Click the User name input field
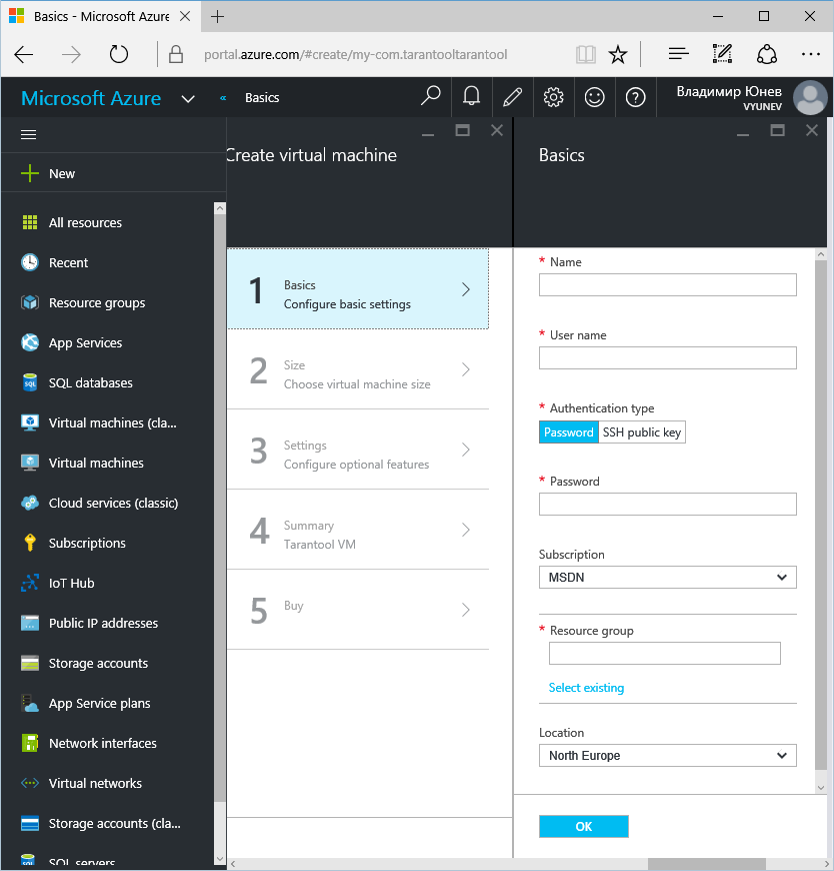This screenshot has width=834, height=871. [667, 358]
